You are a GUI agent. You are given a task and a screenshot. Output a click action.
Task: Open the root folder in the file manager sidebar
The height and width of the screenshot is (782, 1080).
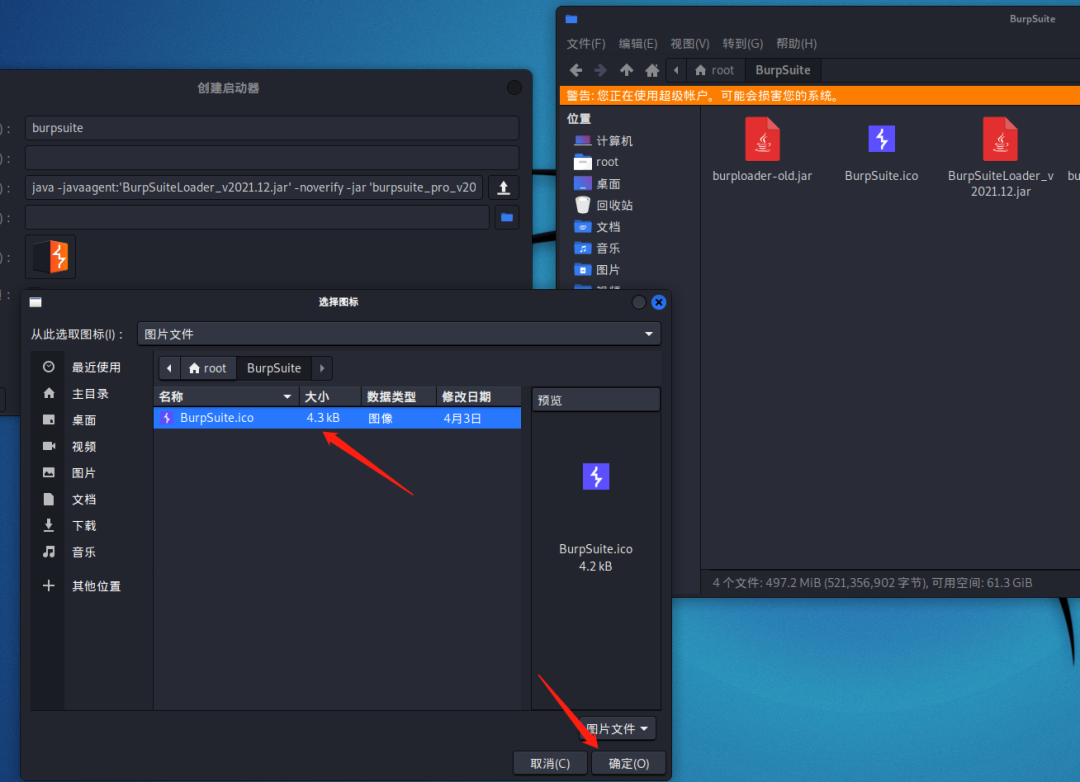point(596,162)
